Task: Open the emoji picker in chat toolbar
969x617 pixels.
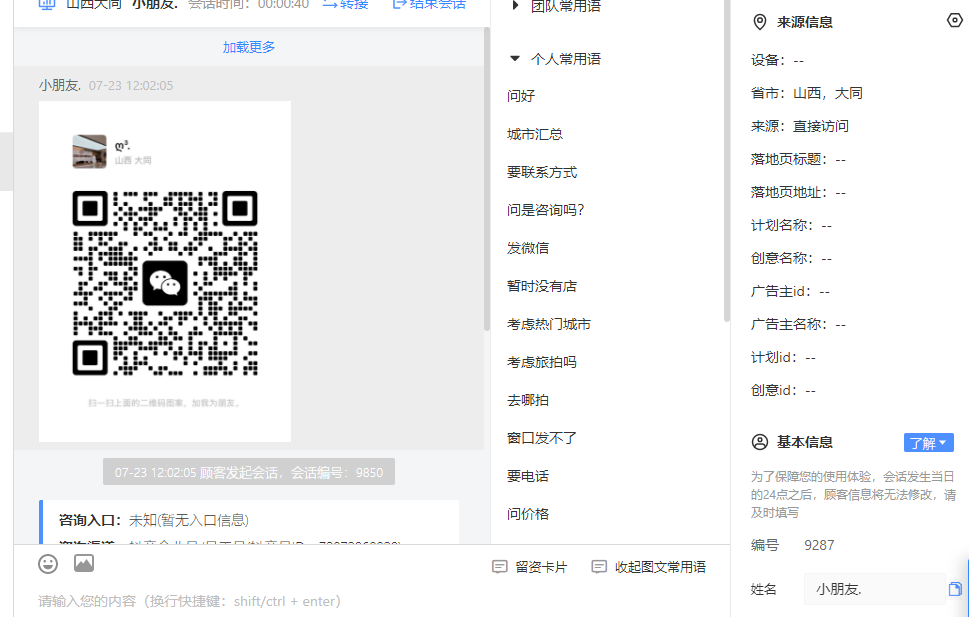Action: (48, 564)
